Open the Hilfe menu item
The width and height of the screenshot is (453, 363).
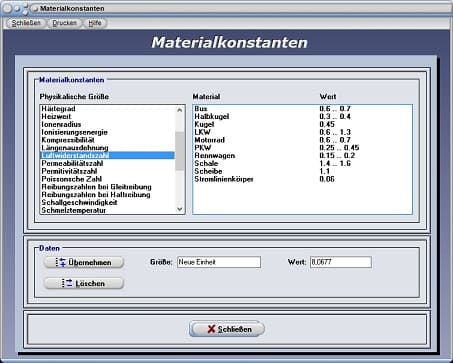pyautogui.click(x=95, y=23)
